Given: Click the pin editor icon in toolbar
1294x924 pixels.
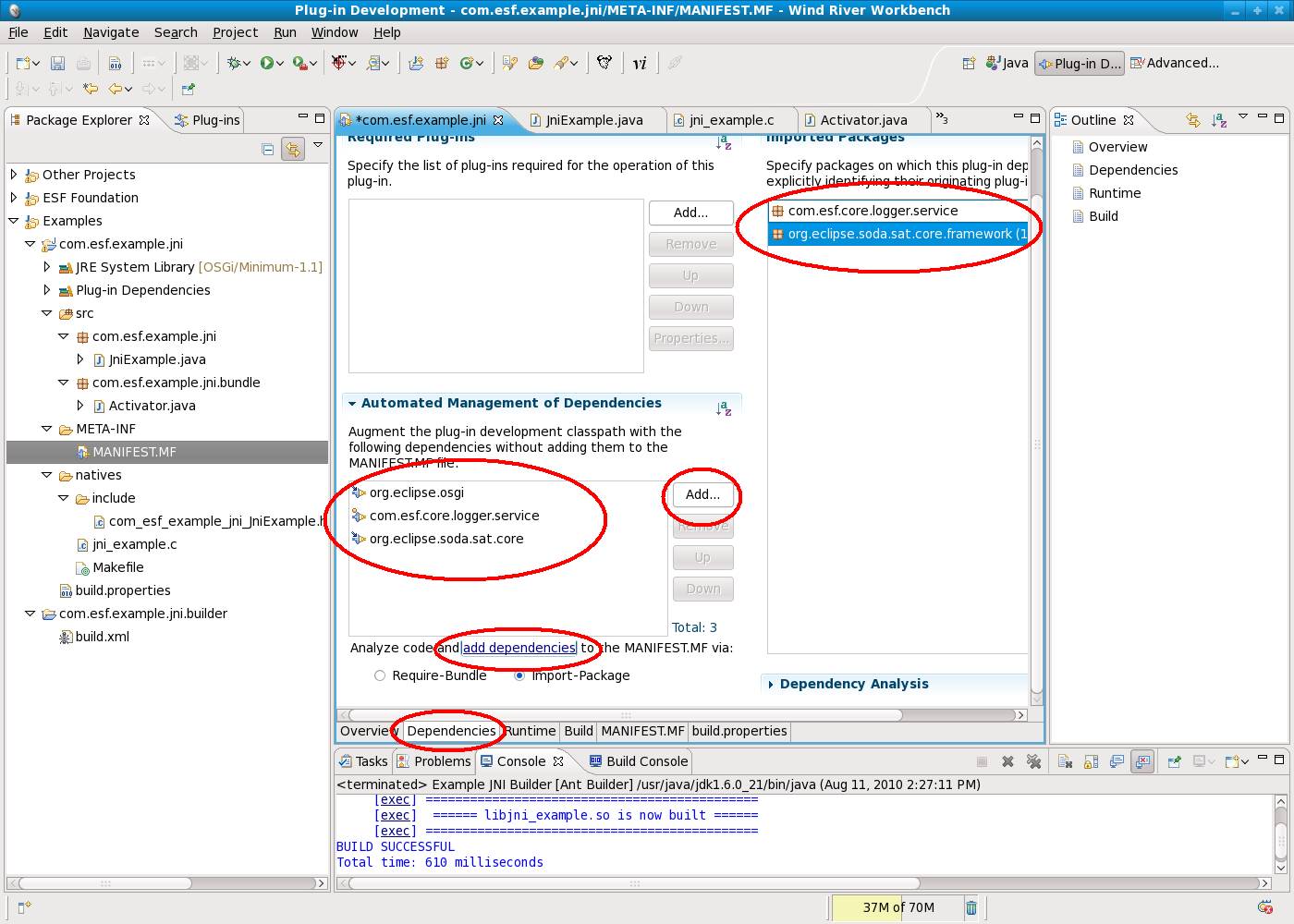Looking at the screenshot, I should point(189,89).
